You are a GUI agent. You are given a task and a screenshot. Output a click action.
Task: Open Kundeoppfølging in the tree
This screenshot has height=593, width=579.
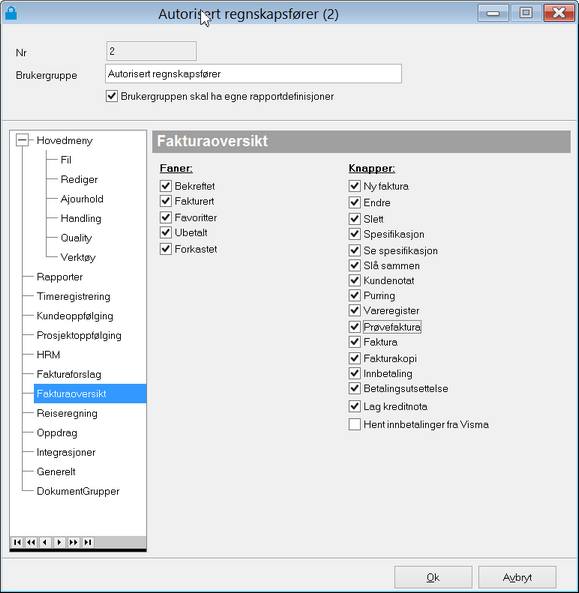click(75, 316)
